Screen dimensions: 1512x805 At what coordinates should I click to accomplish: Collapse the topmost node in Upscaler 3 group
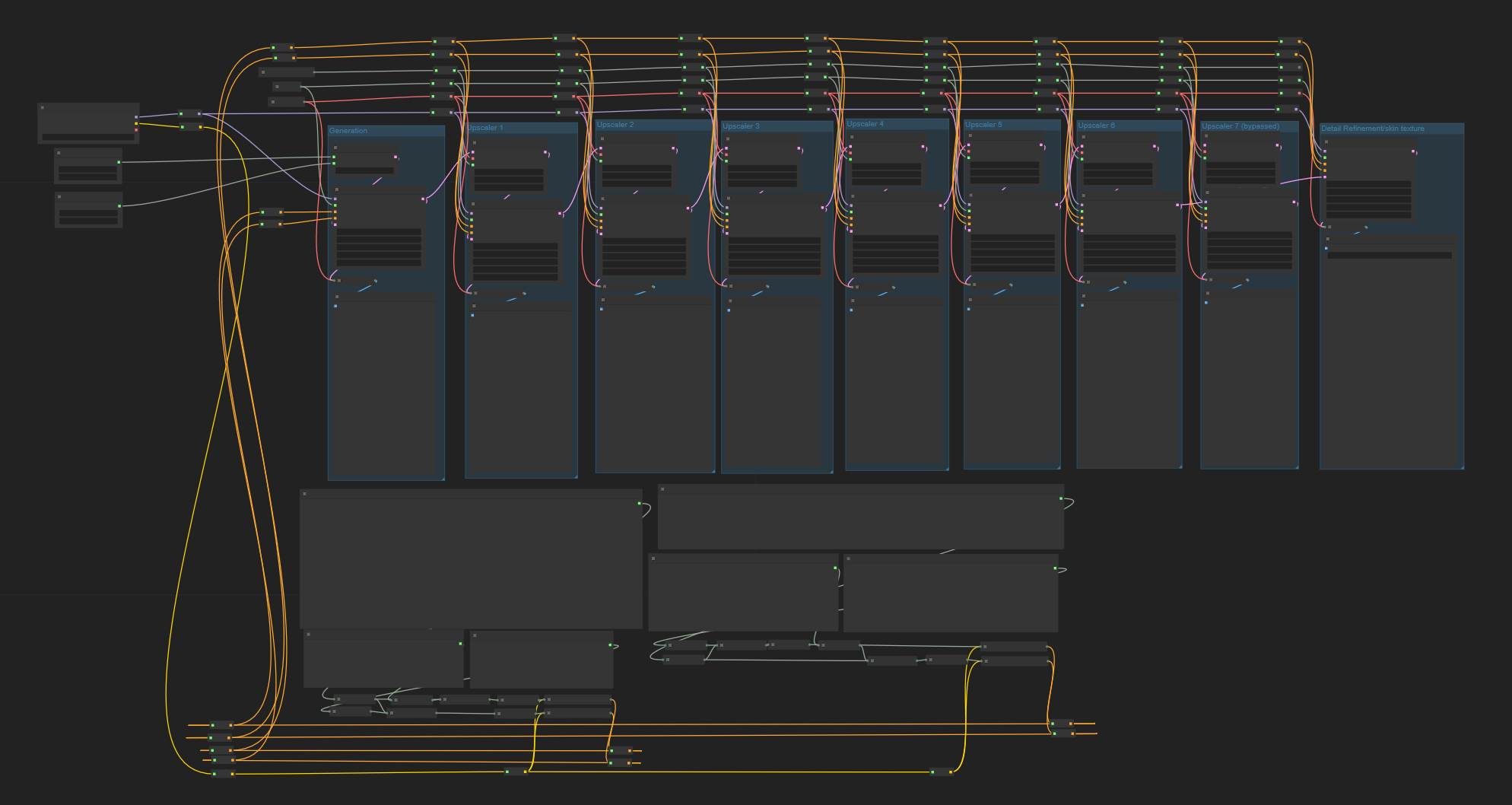pyautogui.click(x=728, y=139)
